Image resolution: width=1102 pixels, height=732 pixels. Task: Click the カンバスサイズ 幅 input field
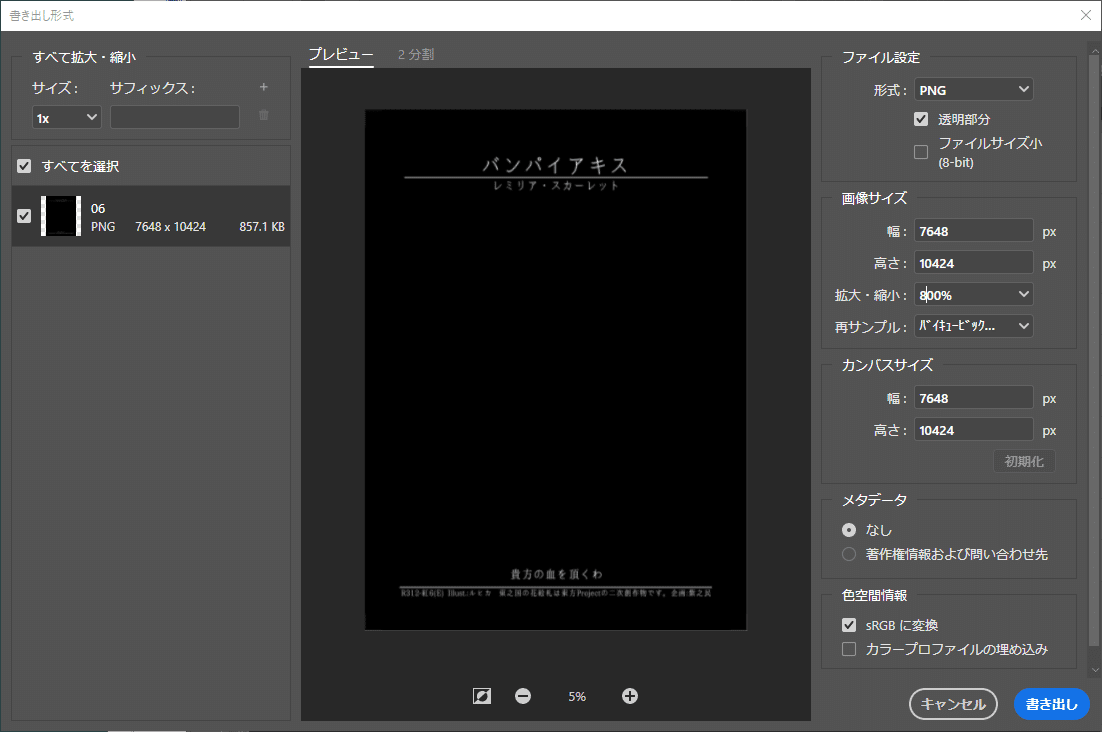973,398
